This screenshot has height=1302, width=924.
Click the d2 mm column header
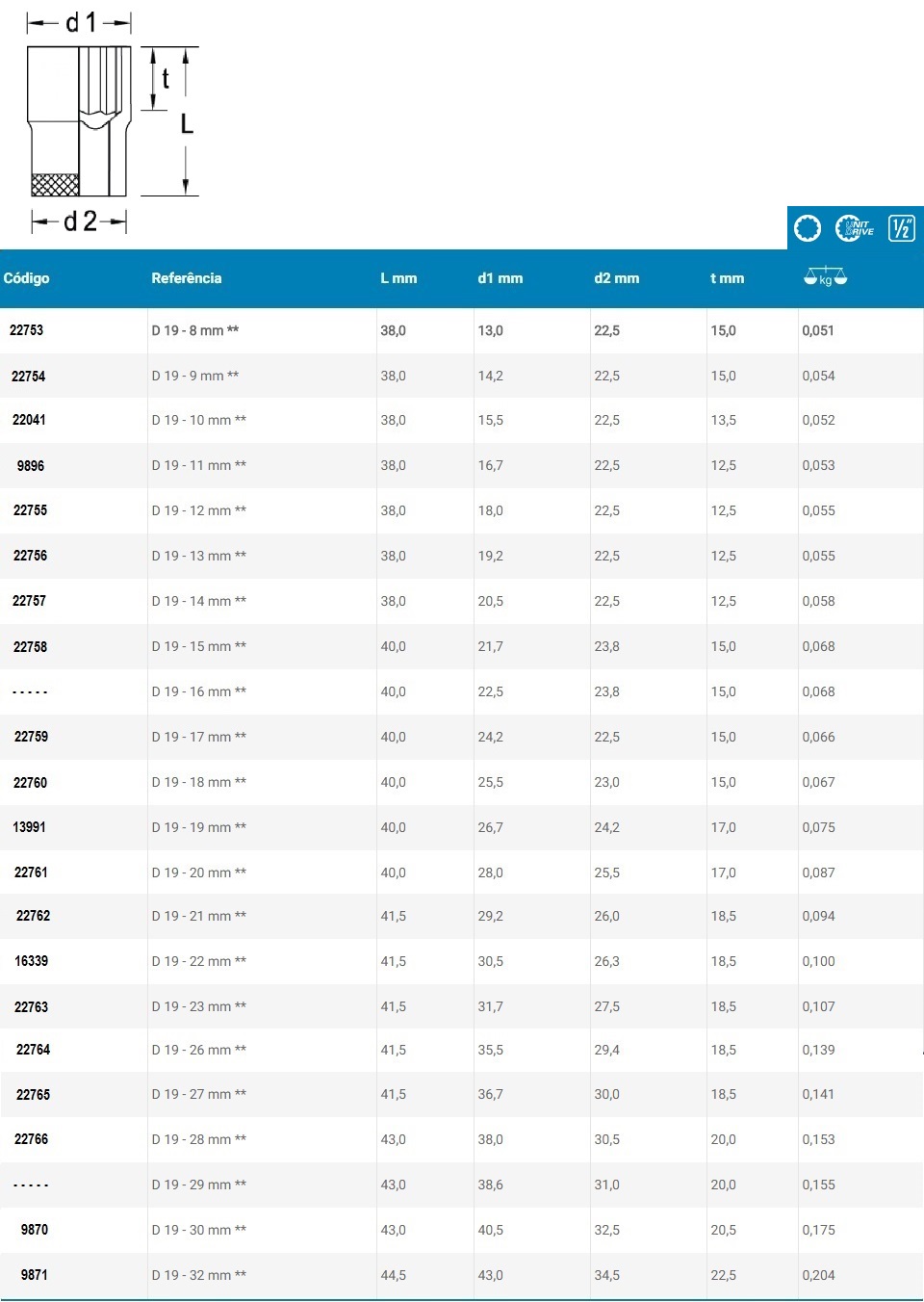click(x=617, y=278)
